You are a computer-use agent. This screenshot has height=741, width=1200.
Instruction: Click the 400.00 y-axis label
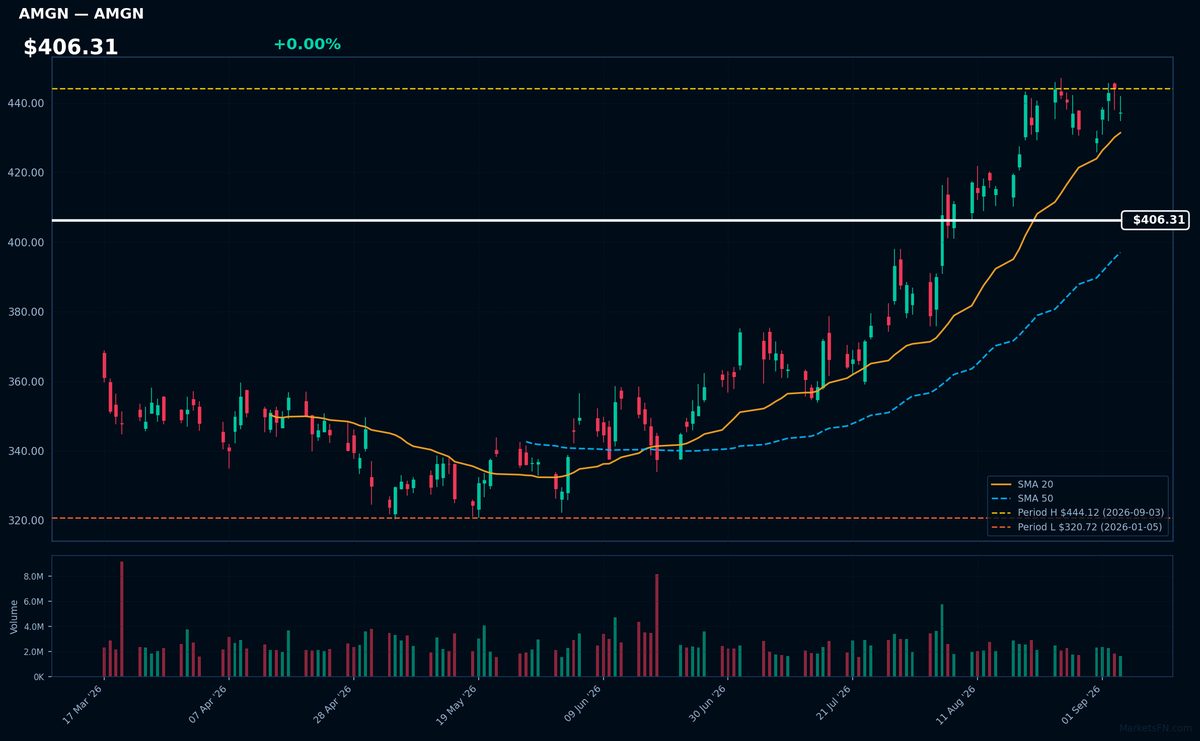[27, 242]
